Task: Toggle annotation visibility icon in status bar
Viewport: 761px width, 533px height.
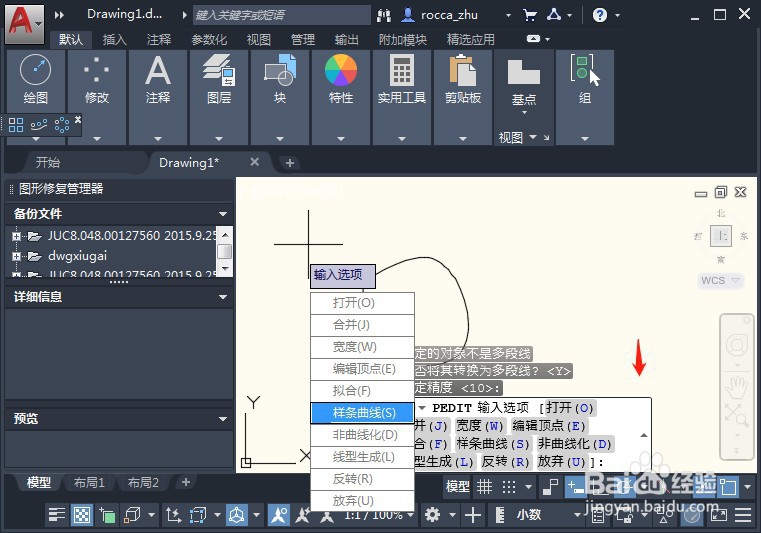Action: coord(279,515)
